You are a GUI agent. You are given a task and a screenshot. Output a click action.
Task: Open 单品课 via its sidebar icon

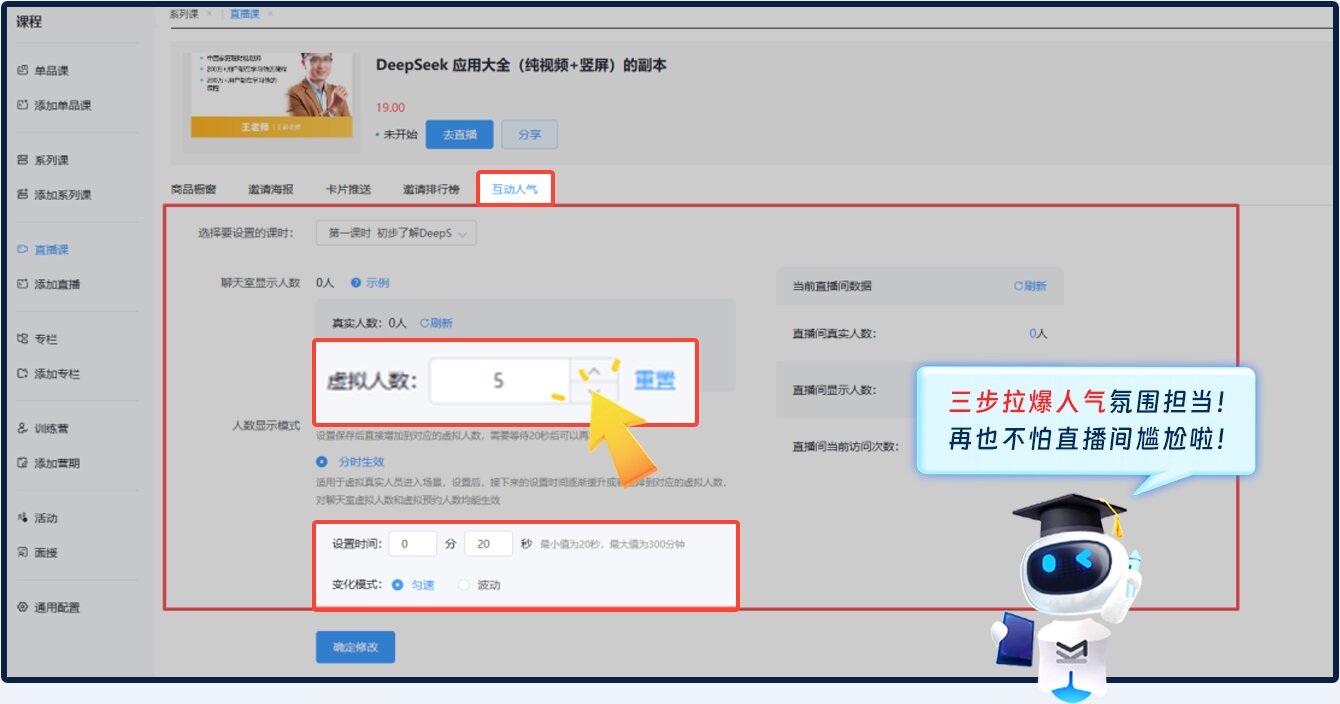pos(23,71)
